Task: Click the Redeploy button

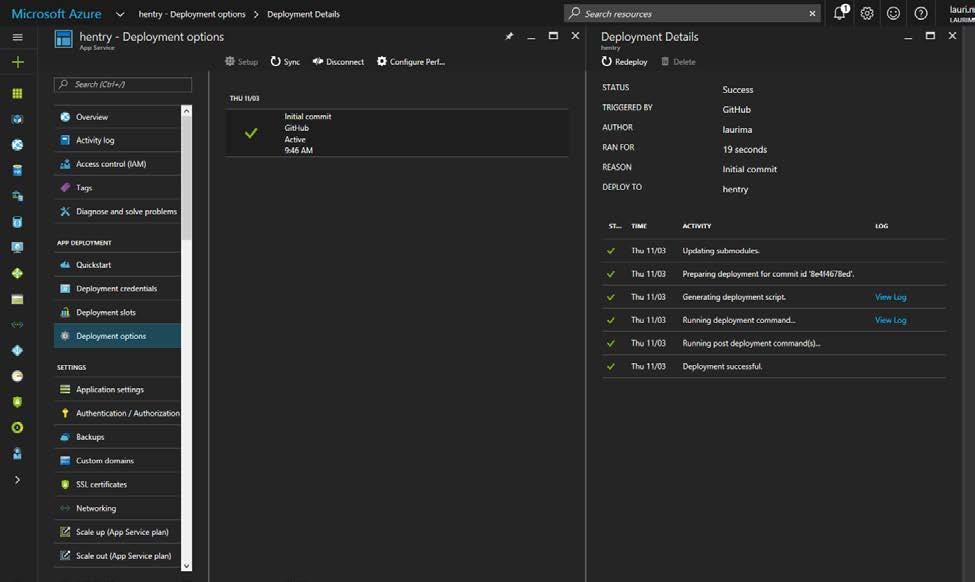Action: point(625,62)
